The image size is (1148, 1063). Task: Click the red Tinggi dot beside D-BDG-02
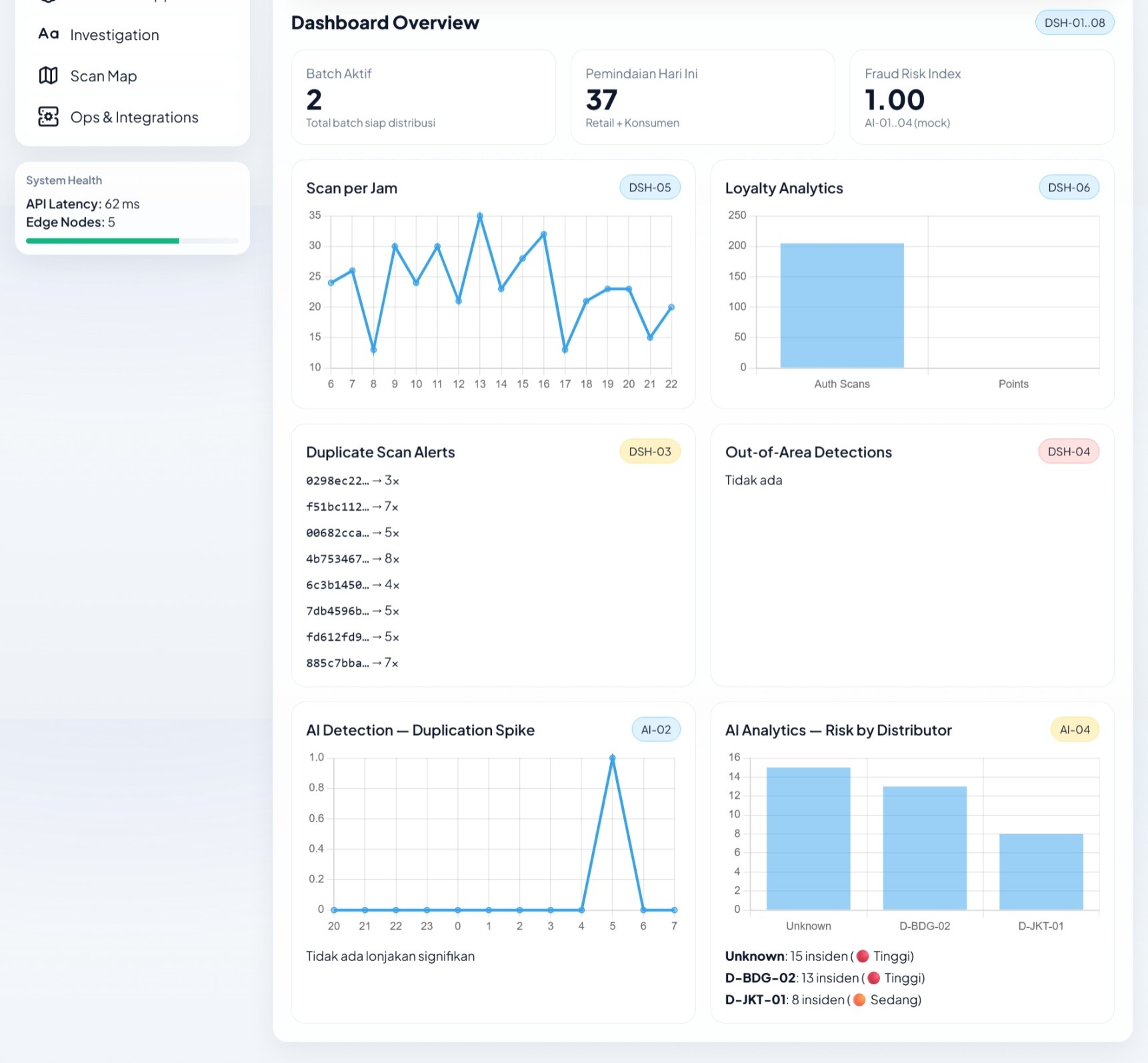click(x=873, y=978)
